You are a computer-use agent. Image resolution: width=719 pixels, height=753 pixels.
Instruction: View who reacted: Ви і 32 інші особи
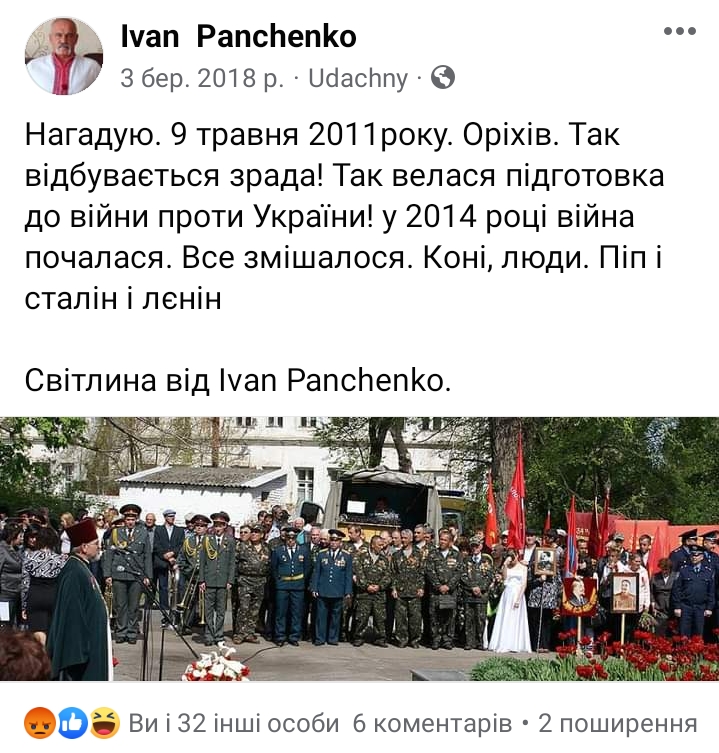click(233, 723)
